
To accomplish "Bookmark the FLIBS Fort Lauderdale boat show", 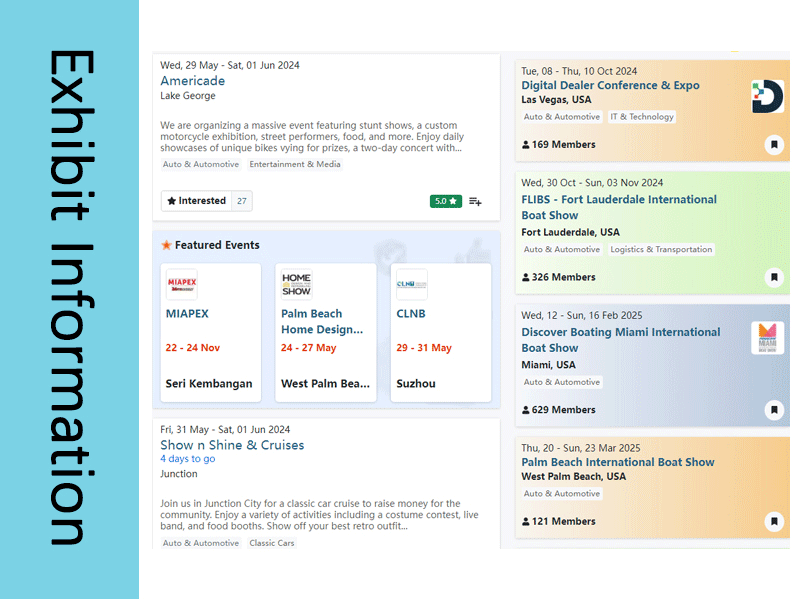I will pyautogui.click(x=773, y=277).
